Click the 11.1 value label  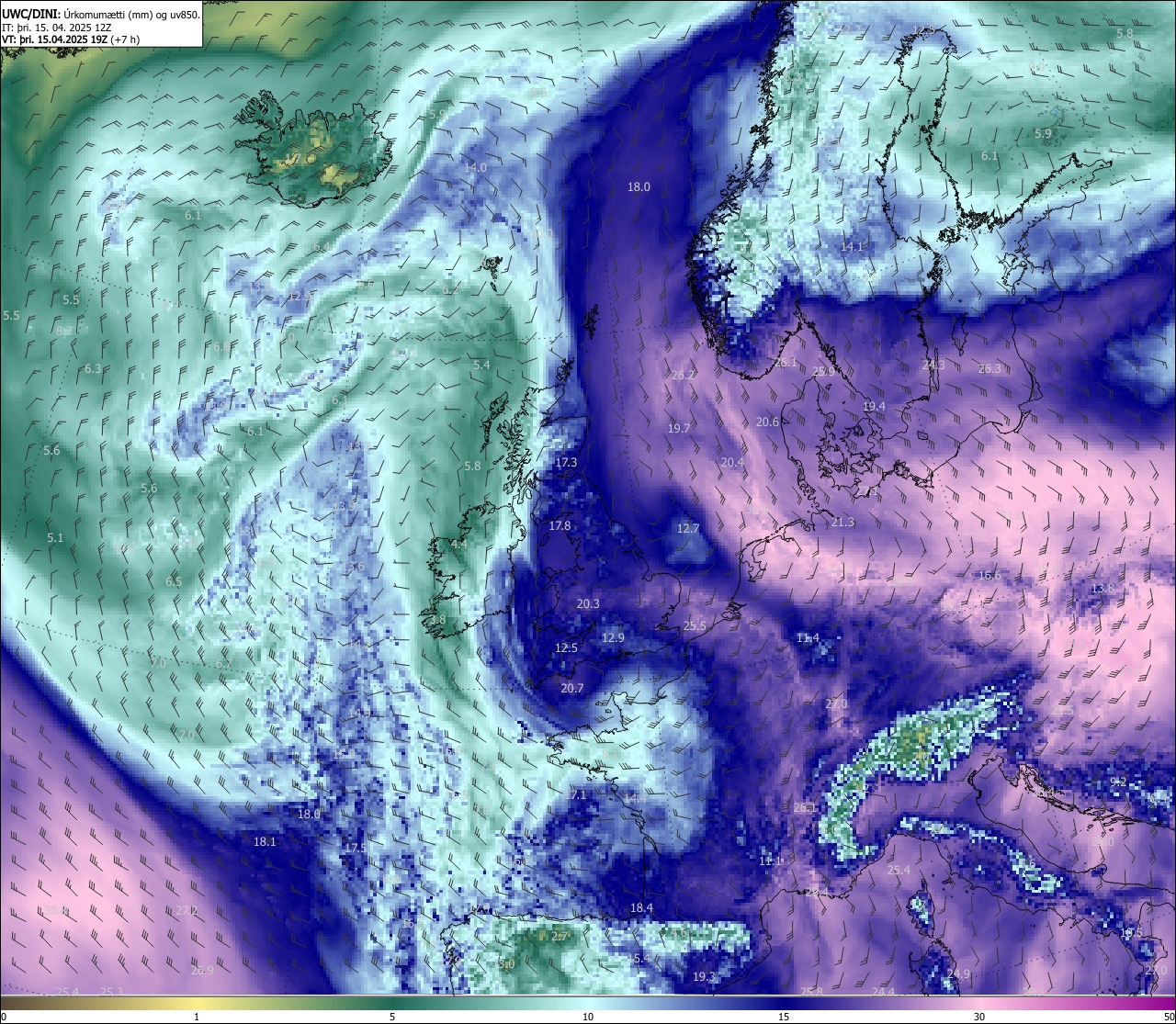770,861
